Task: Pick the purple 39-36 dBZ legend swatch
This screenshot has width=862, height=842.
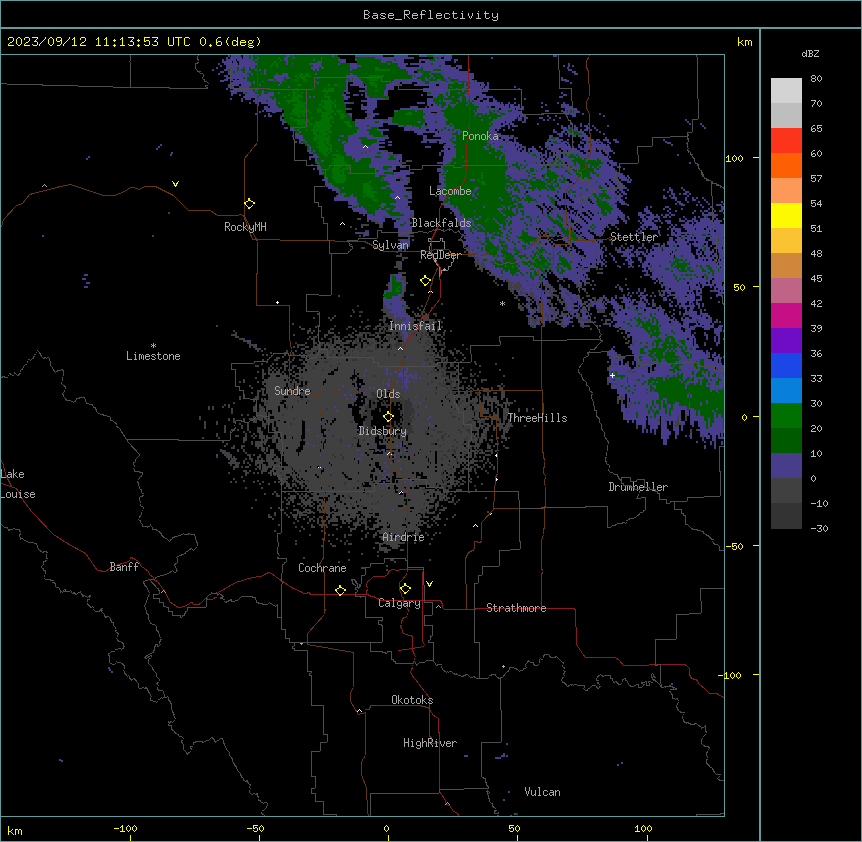Action: (x=786, y=341)
